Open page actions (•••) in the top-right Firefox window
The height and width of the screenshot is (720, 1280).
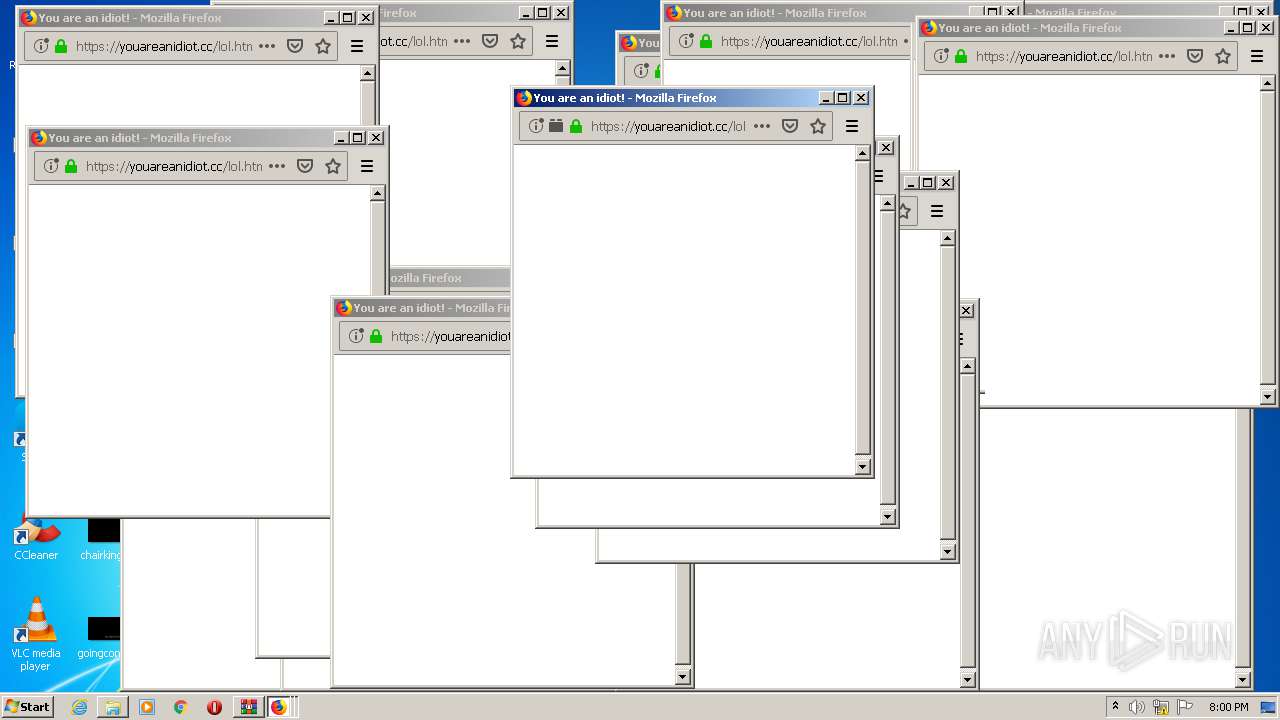click(x=1167, y=56)
